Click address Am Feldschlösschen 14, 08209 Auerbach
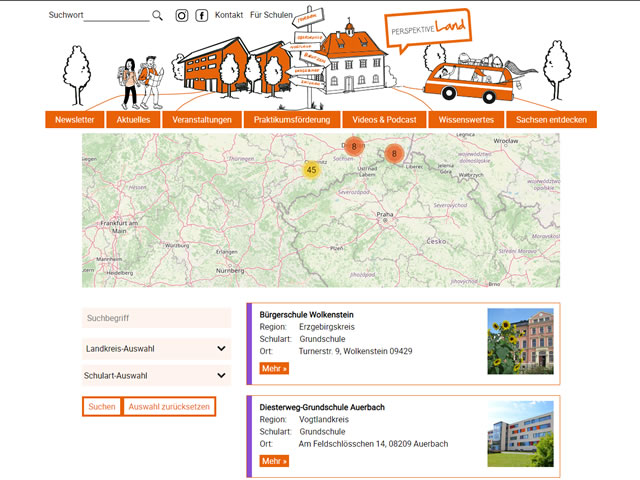 (373, 444)
